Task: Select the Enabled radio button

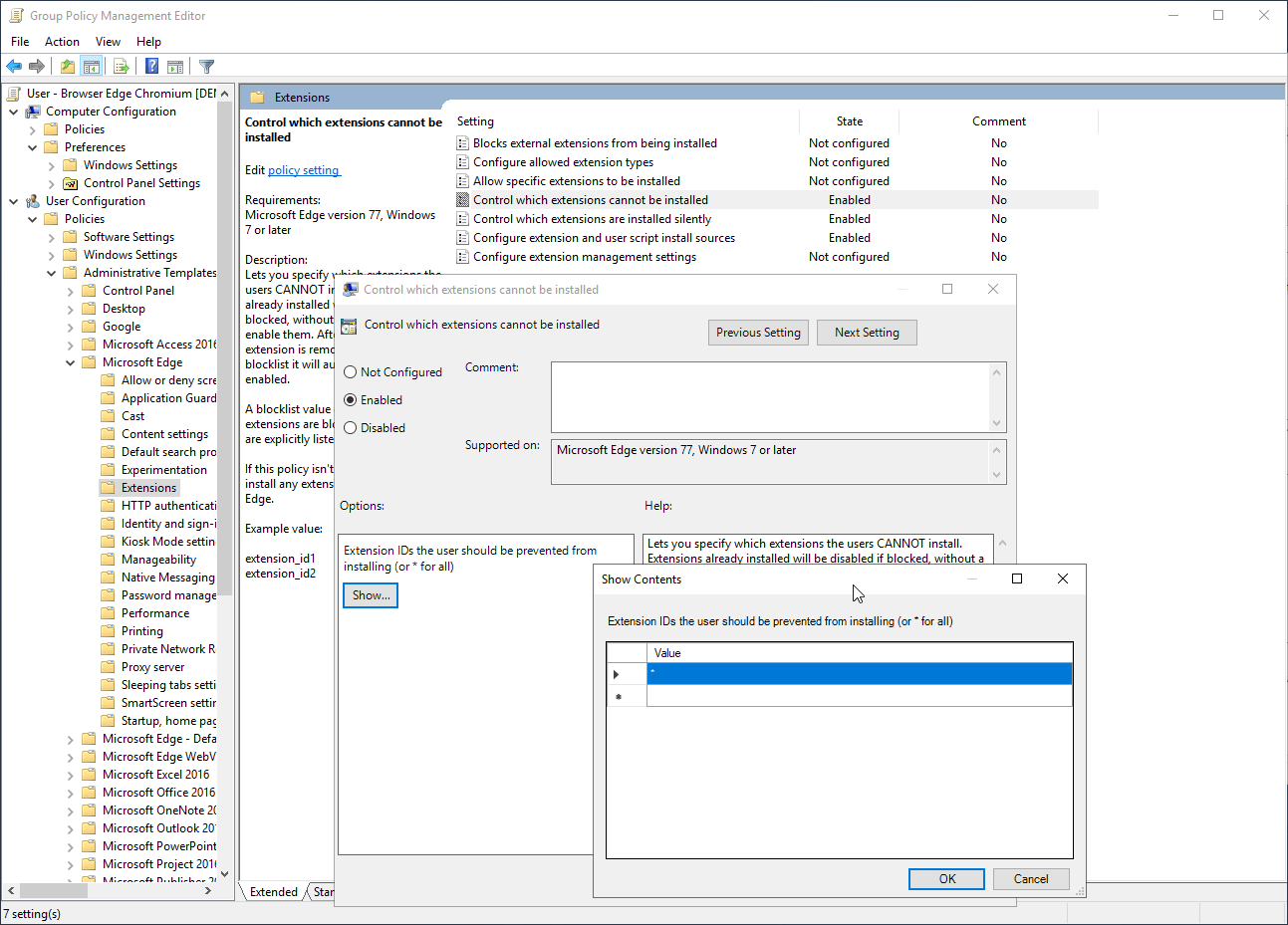Action: coord(351,399)
